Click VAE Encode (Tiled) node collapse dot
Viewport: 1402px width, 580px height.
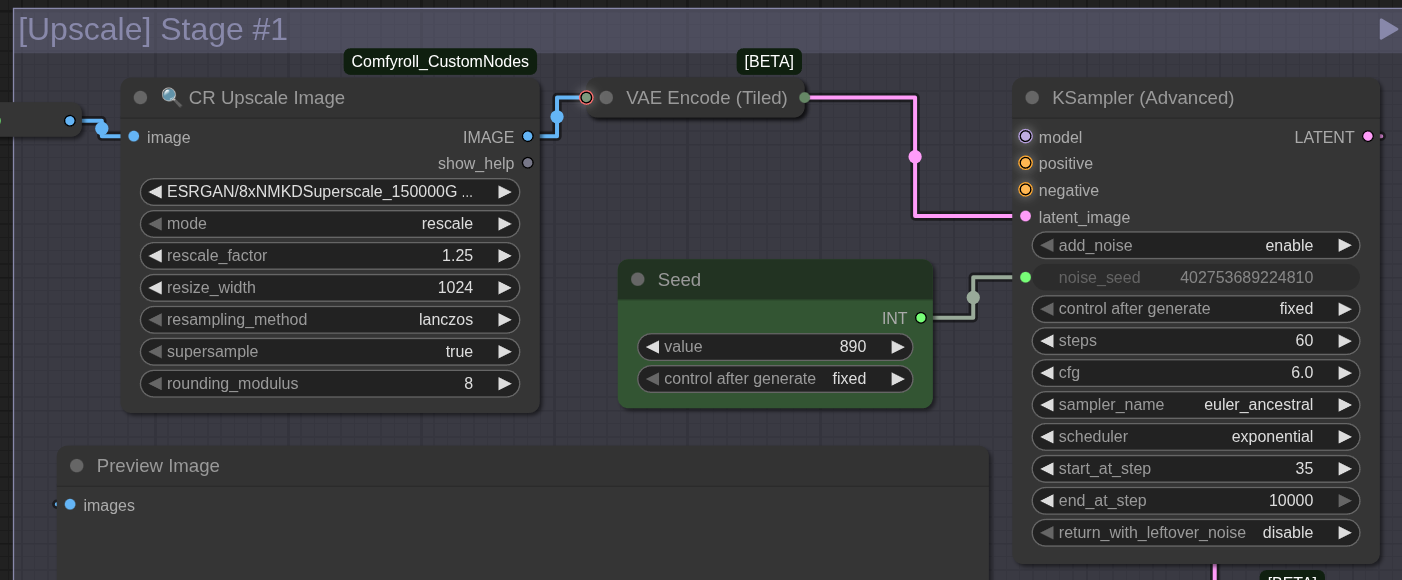pyautogui.click(x=606, y=98)
